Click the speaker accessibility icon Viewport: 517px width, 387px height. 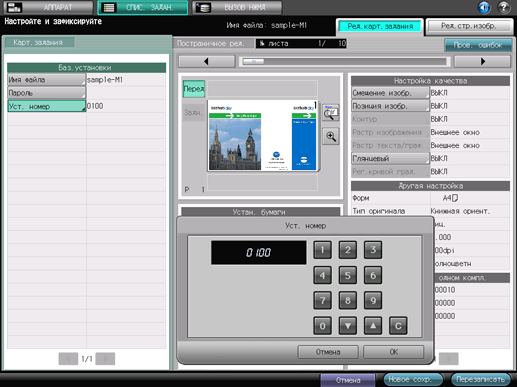pyautogui.click(x=484, y=7)
